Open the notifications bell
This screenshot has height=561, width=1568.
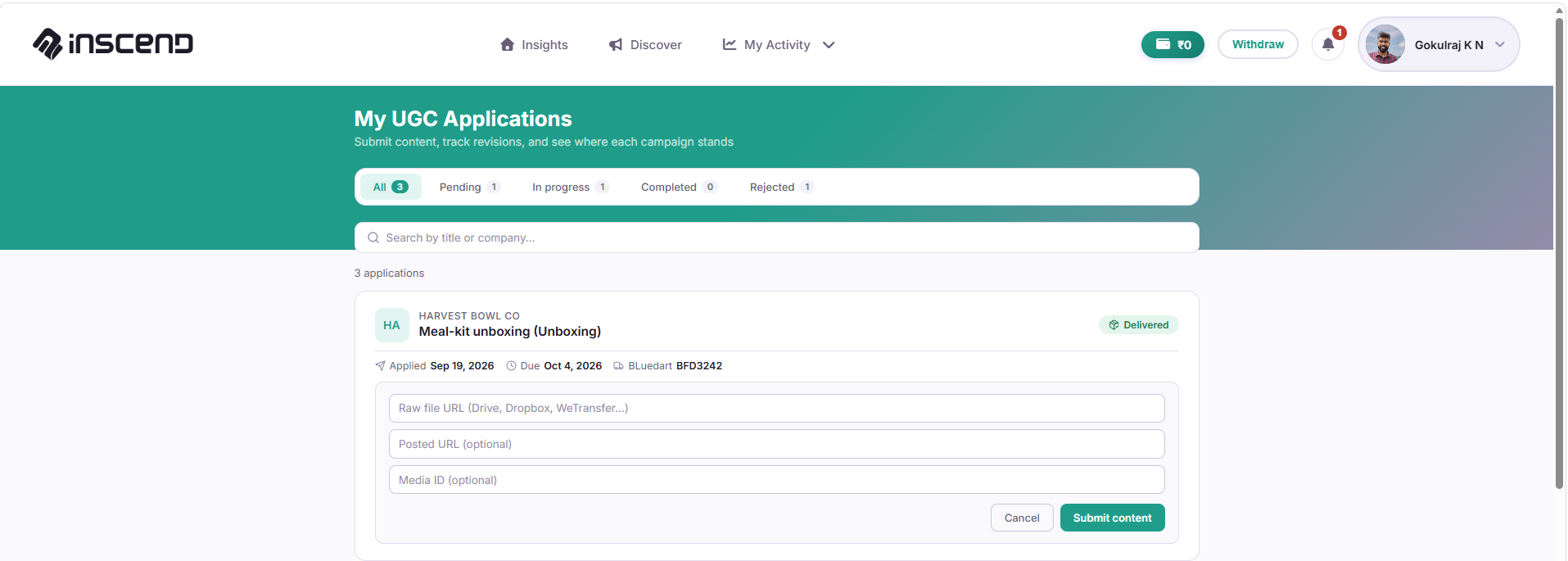coord(1328,44)
